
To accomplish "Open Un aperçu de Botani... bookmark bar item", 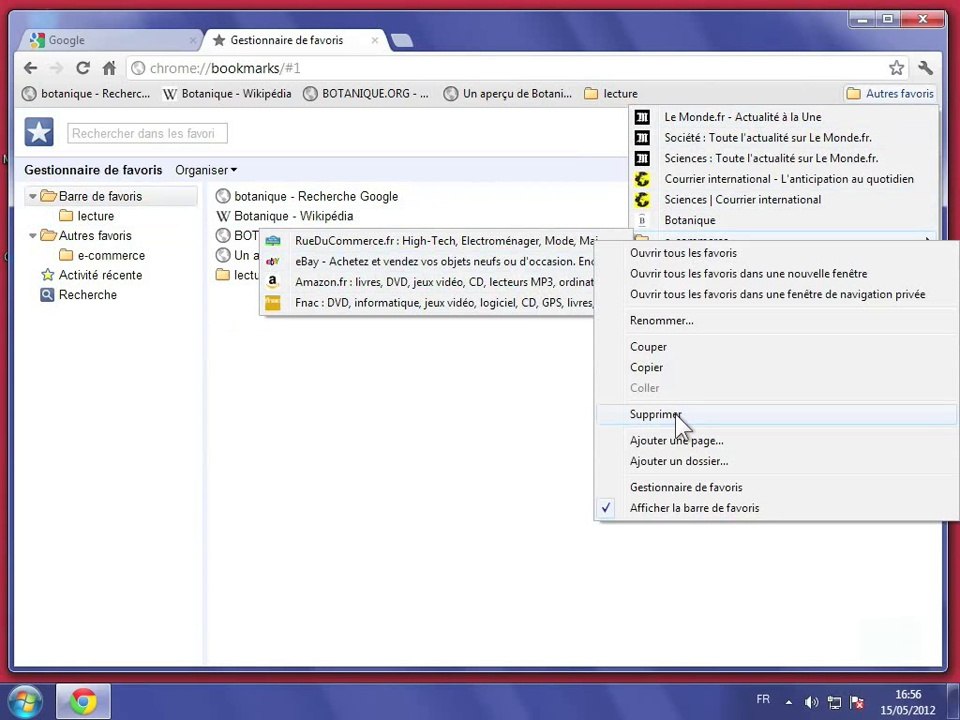I will [508, 94].
